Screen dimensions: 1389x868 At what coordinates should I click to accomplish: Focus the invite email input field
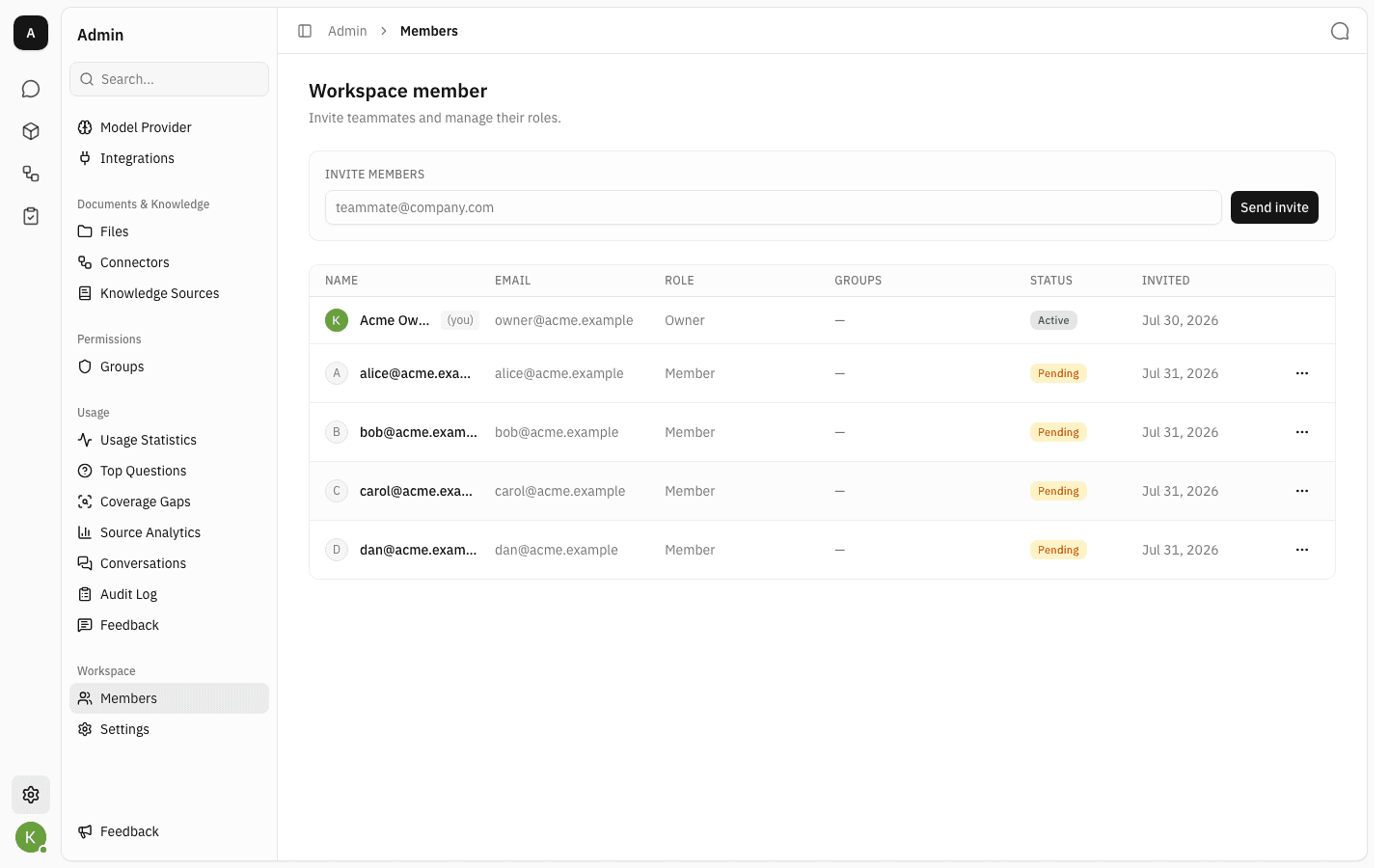tap(774, 207)
